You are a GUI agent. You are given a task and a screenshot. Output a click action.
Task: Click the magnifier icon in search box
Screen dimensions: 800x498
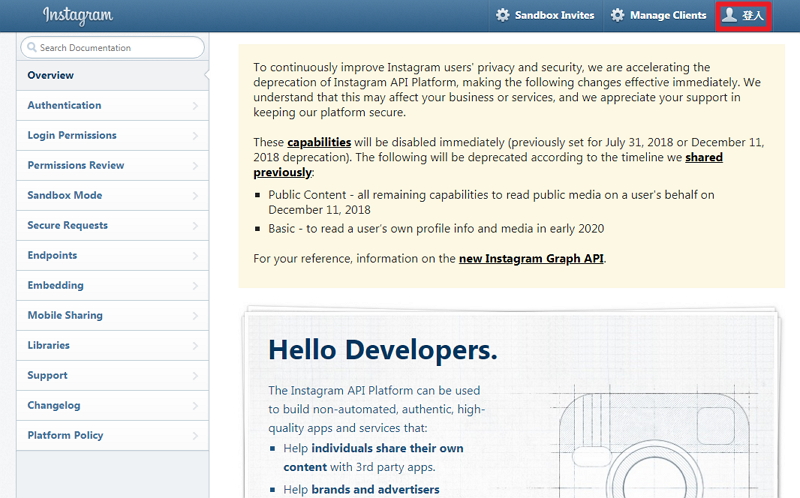pyautogui.click(x=32, y=47)
